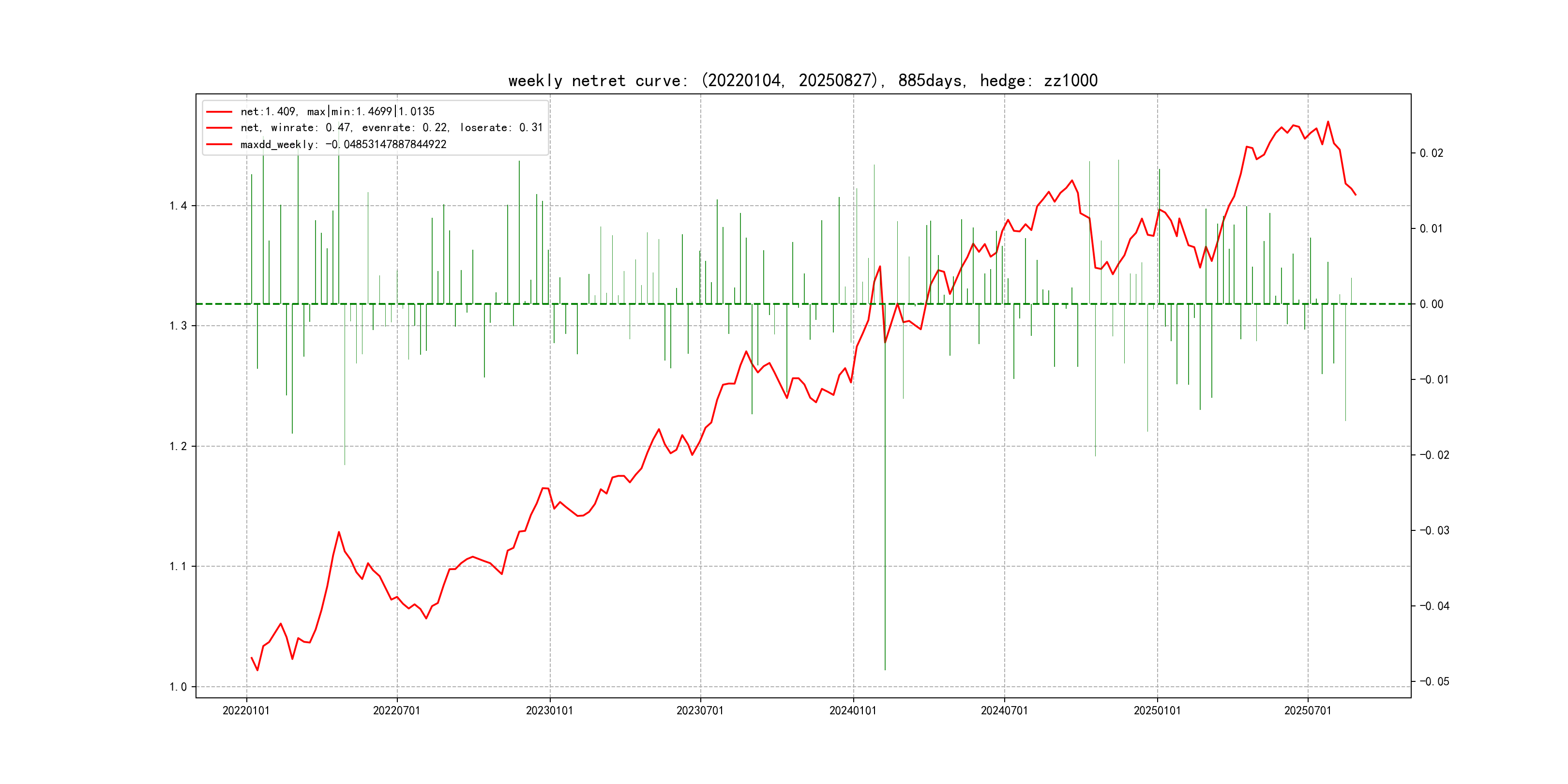Click the 0.02 right axis tick label

[x=1431, y=153]
